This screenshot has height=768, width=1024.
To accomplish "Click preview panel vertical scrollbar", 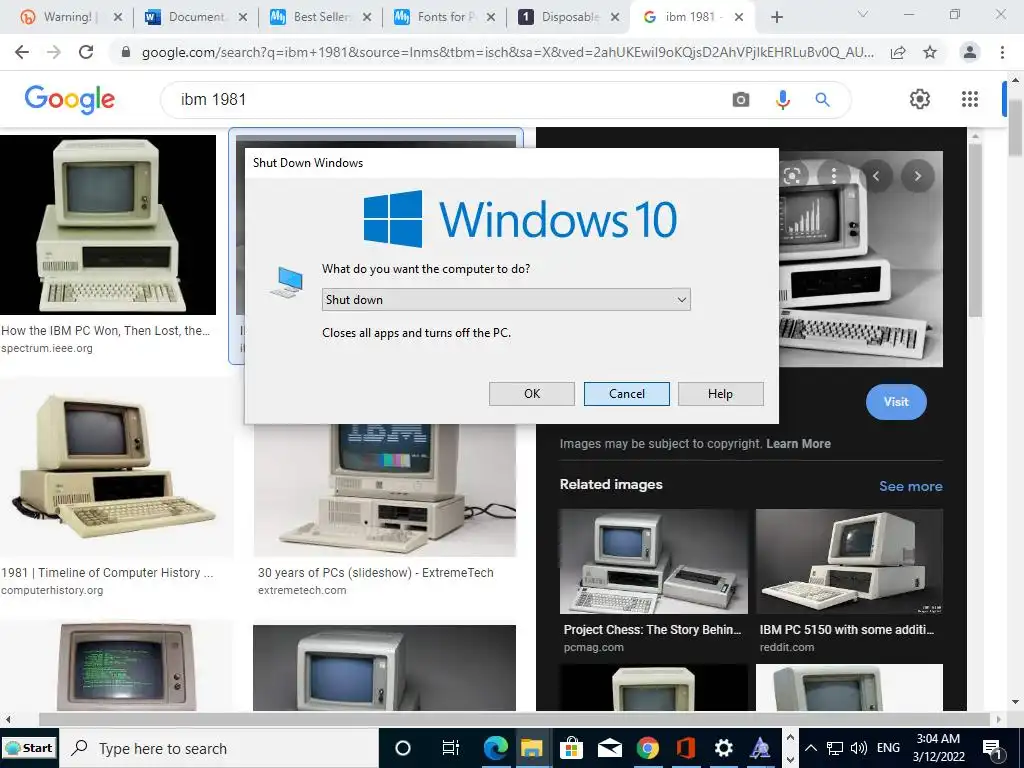I will click(974, 231).
